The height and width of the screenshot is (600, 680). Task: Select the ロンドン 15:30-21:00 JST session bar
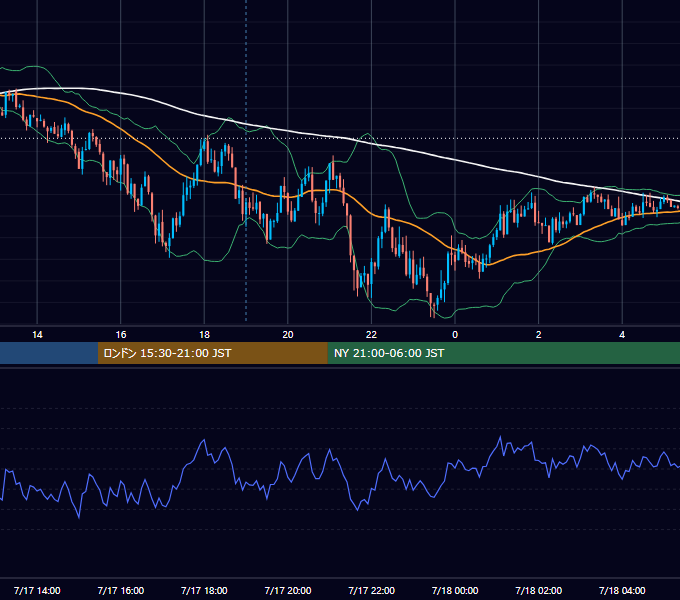pos(212,353)
